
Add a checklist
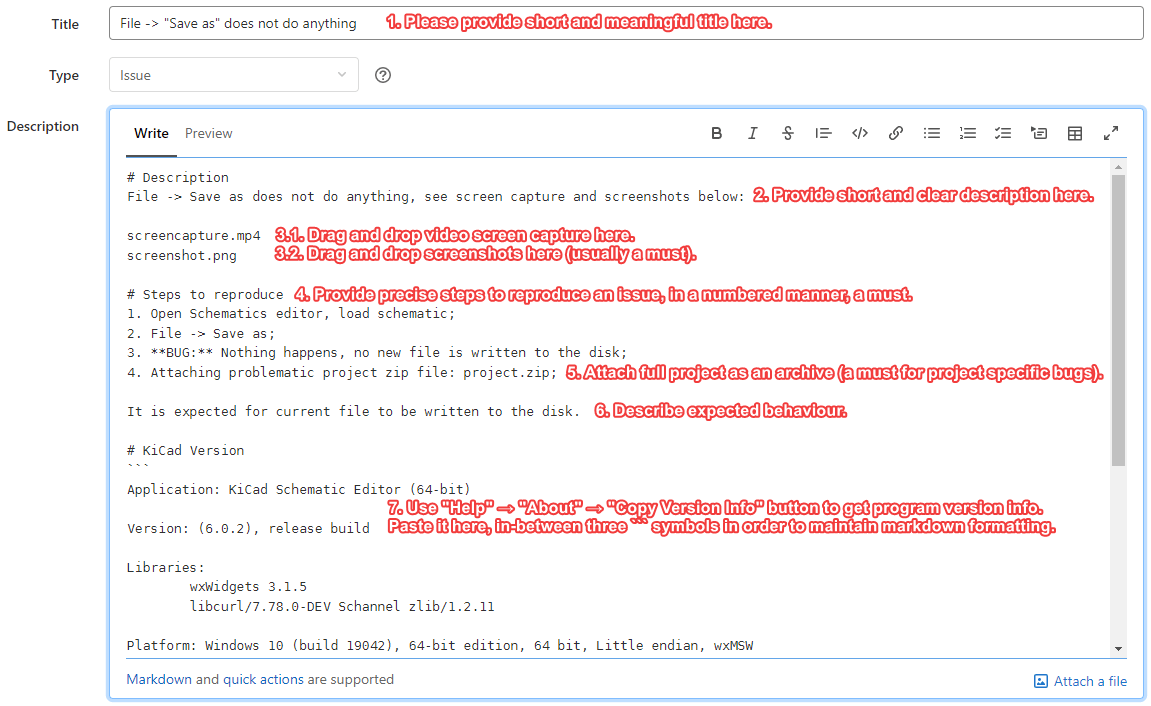pos(1003,133)
